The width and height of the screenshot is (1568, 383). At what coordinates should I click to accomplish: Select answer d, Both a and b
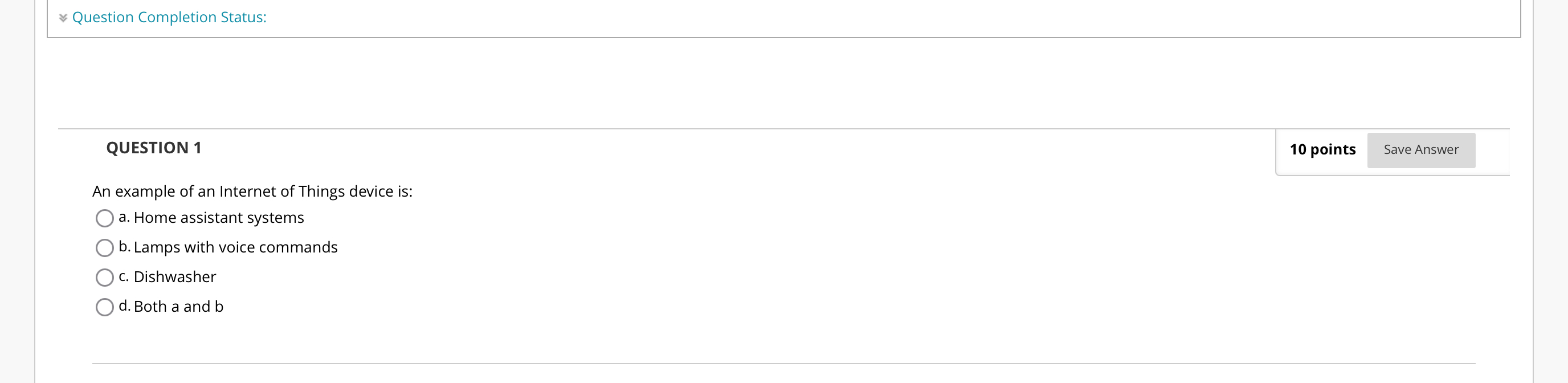point(104,307)
